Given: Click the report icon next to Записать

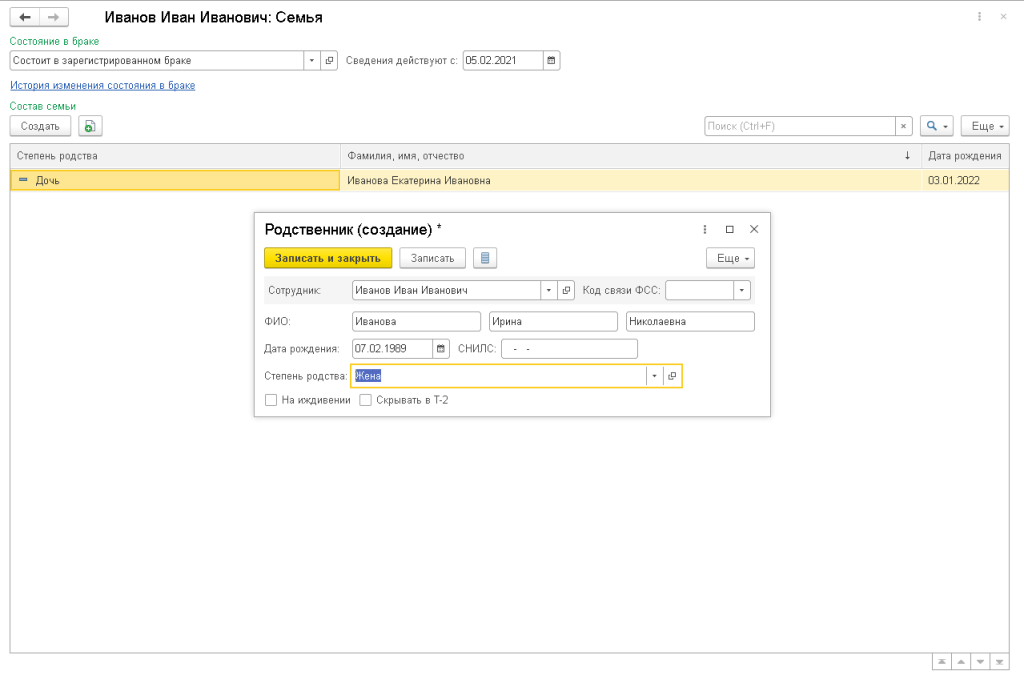Looking at the screenshot, I should point(485,258).
